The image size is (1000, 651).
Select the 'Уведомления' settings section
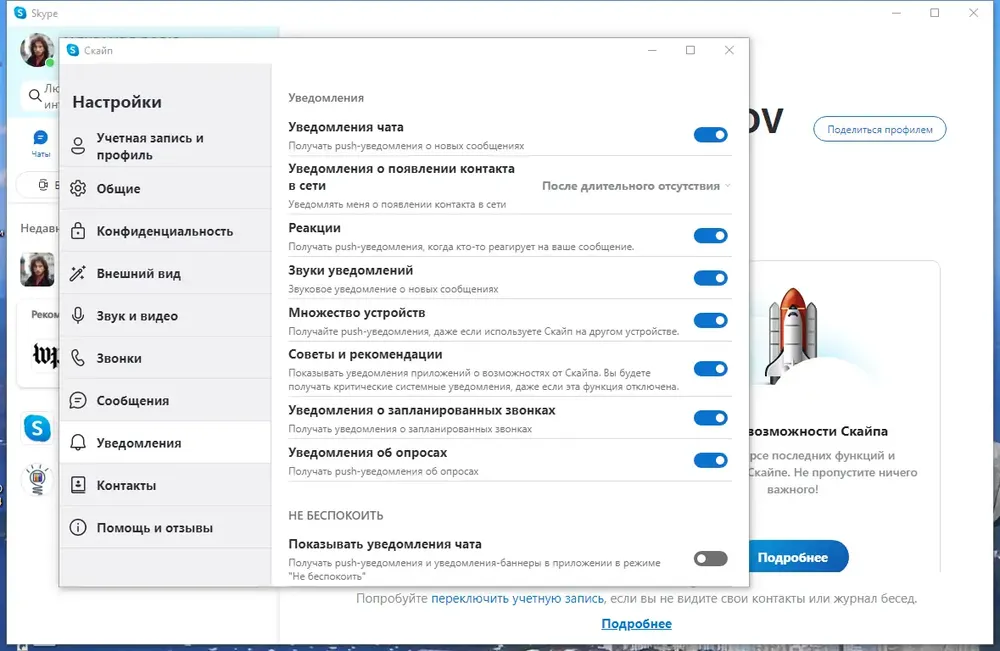pos(165,443)
